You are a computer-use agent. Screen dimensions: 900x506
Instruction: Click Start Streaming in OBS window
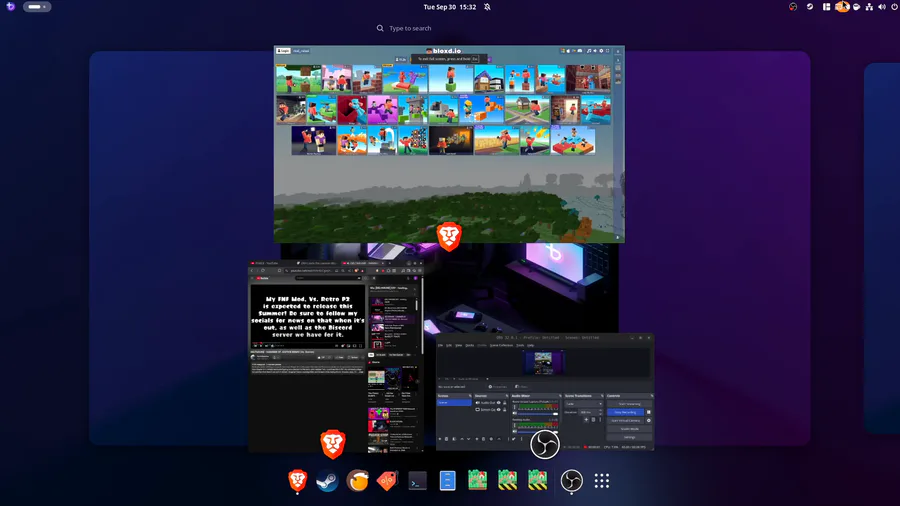(630, 404)
